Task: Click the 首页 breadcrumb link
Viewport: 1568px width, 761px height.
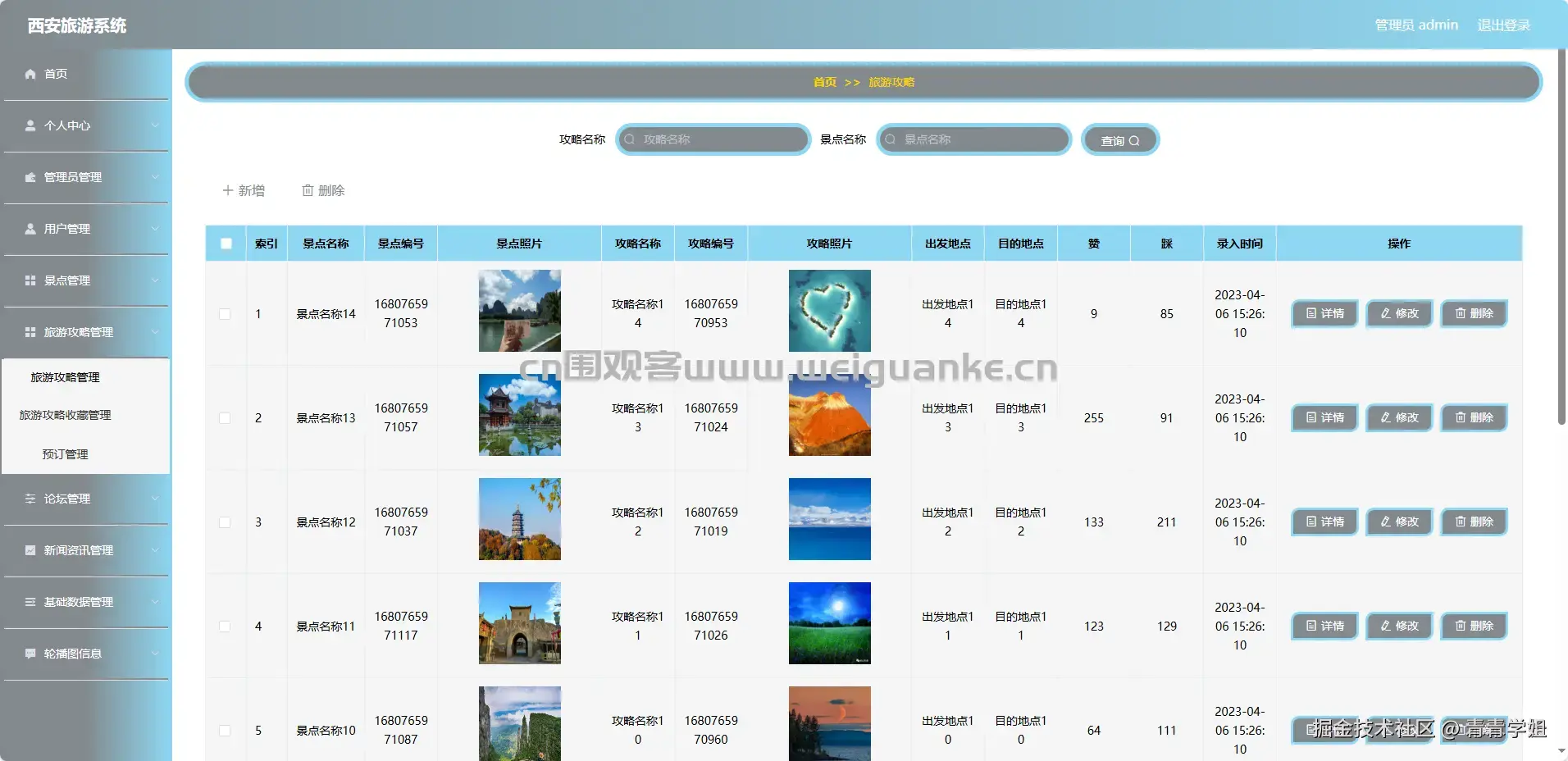Action: 825,82
